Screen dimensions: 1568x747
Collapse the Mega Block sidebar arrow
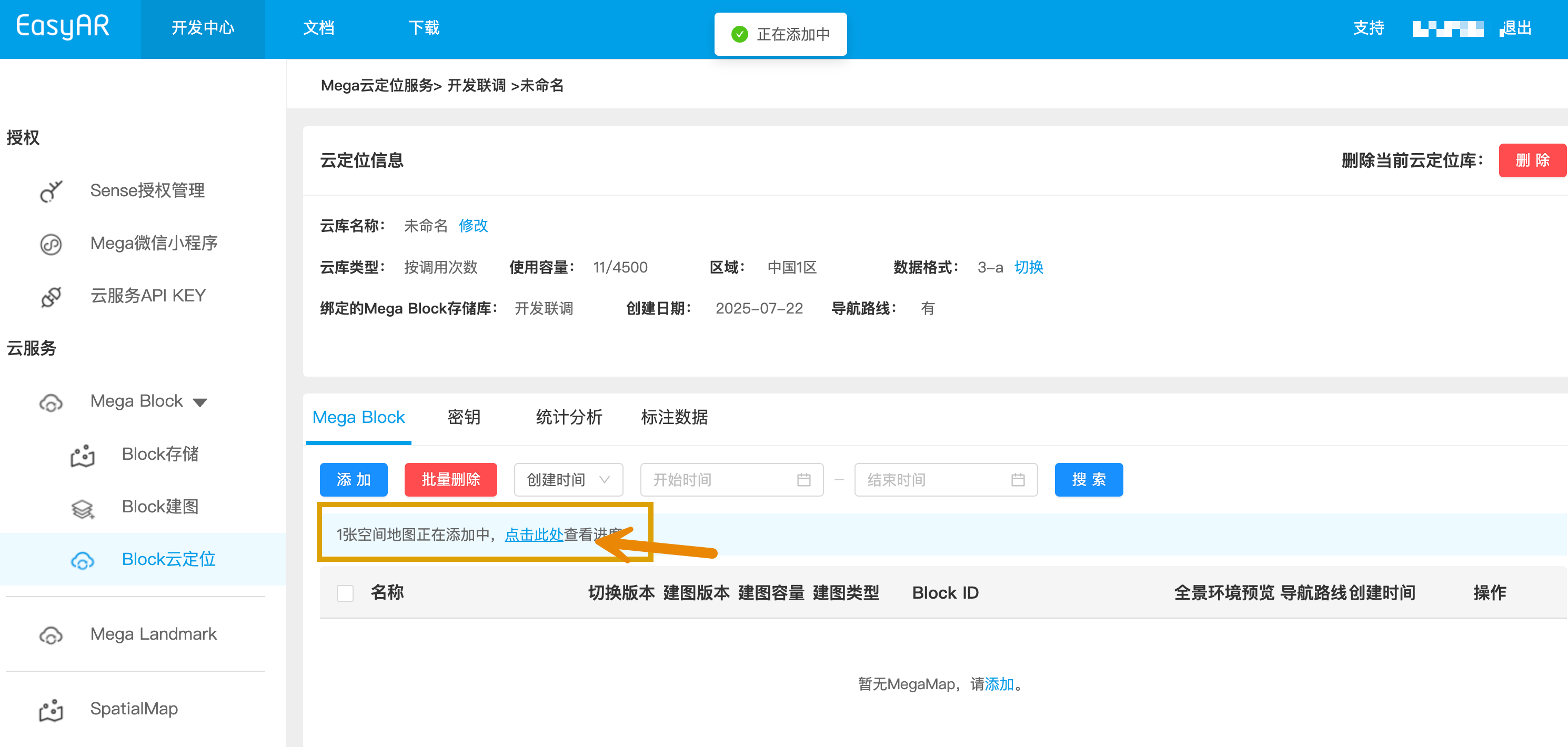200,402
